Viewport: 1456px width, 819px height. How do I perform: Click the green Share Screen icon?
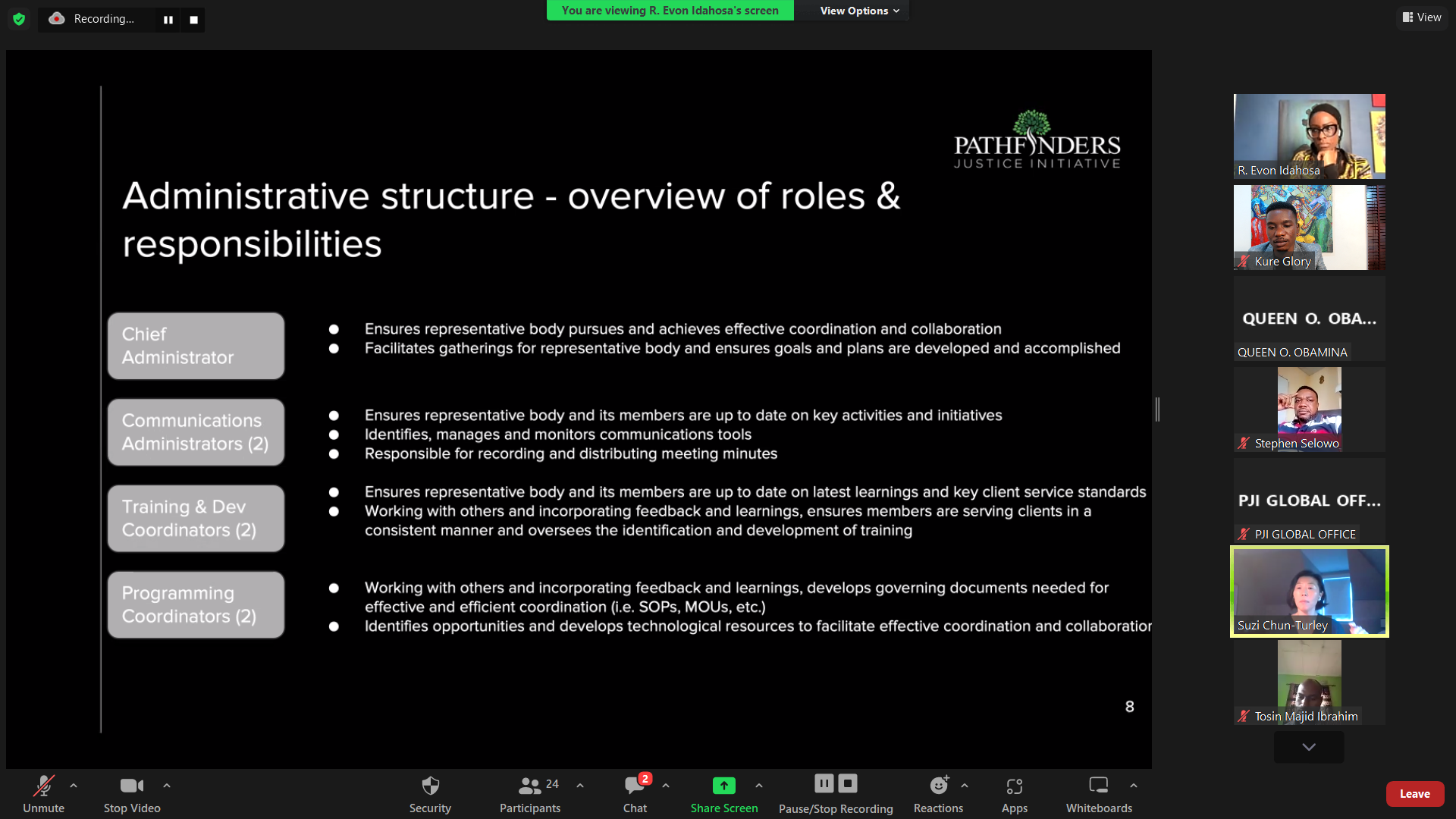[723, 786]
